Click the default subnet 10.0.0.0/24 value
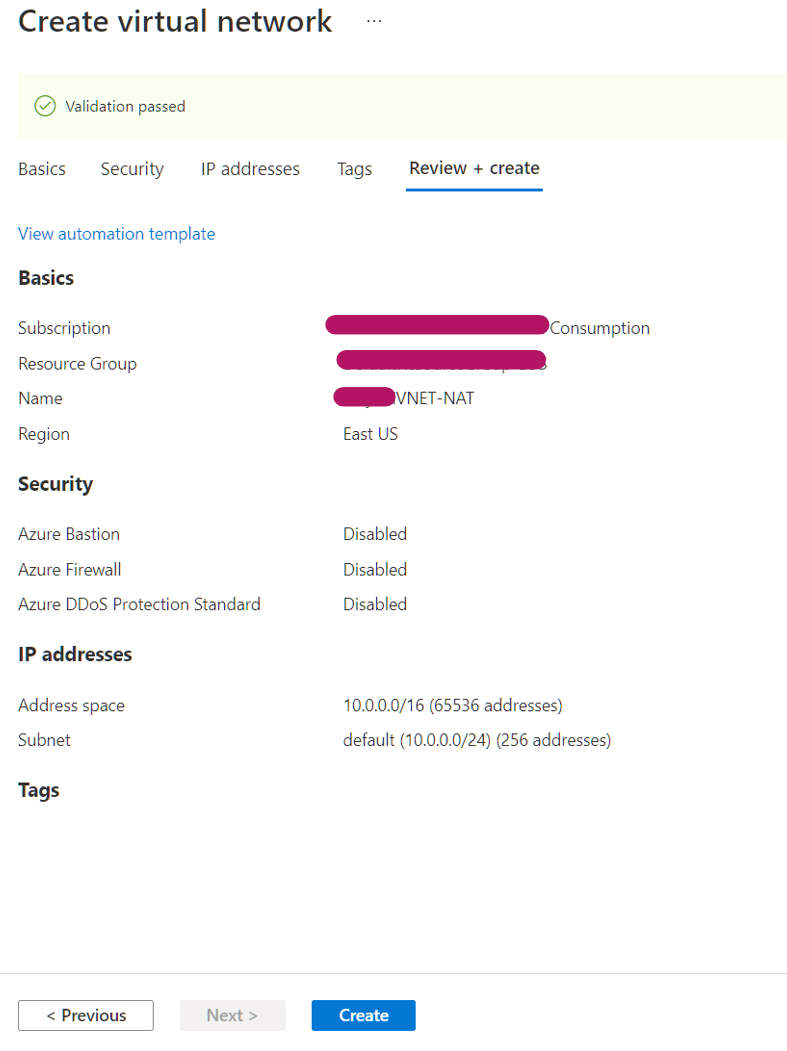The height and width of the screenshot is (1051, 787). [477, 740]
